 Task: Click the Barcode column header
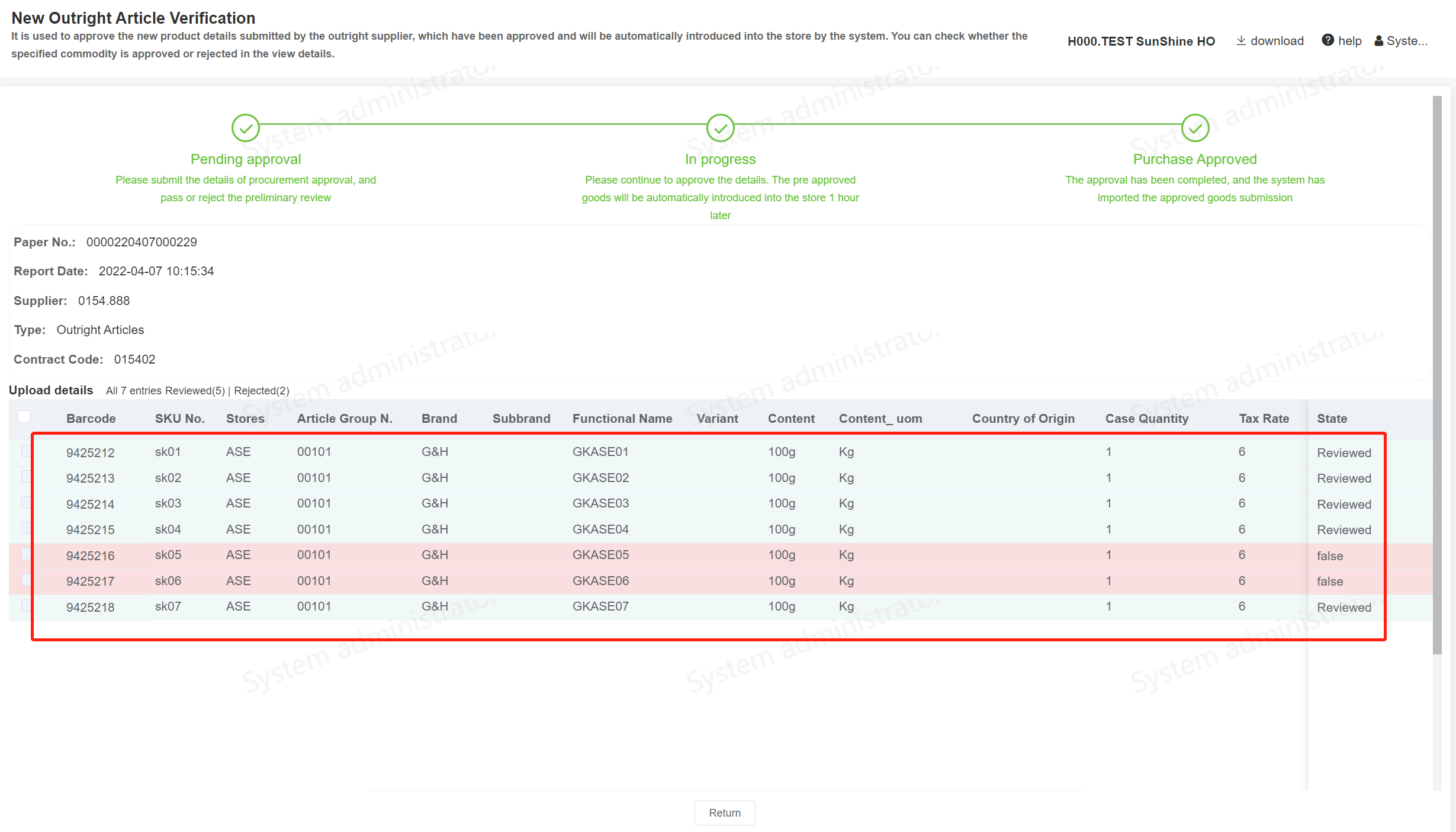[91, 419]
